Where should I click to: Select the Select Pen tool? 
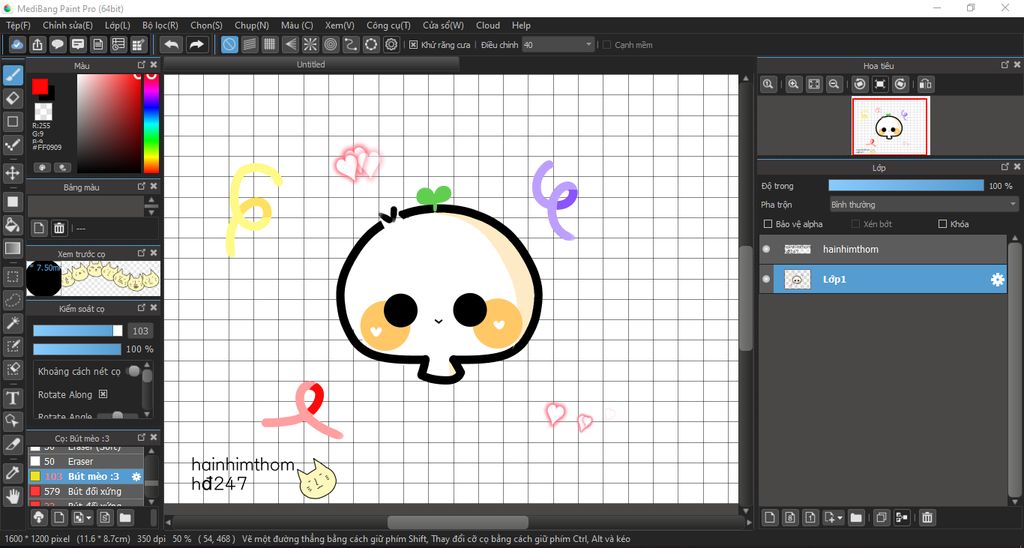point(12,346)
